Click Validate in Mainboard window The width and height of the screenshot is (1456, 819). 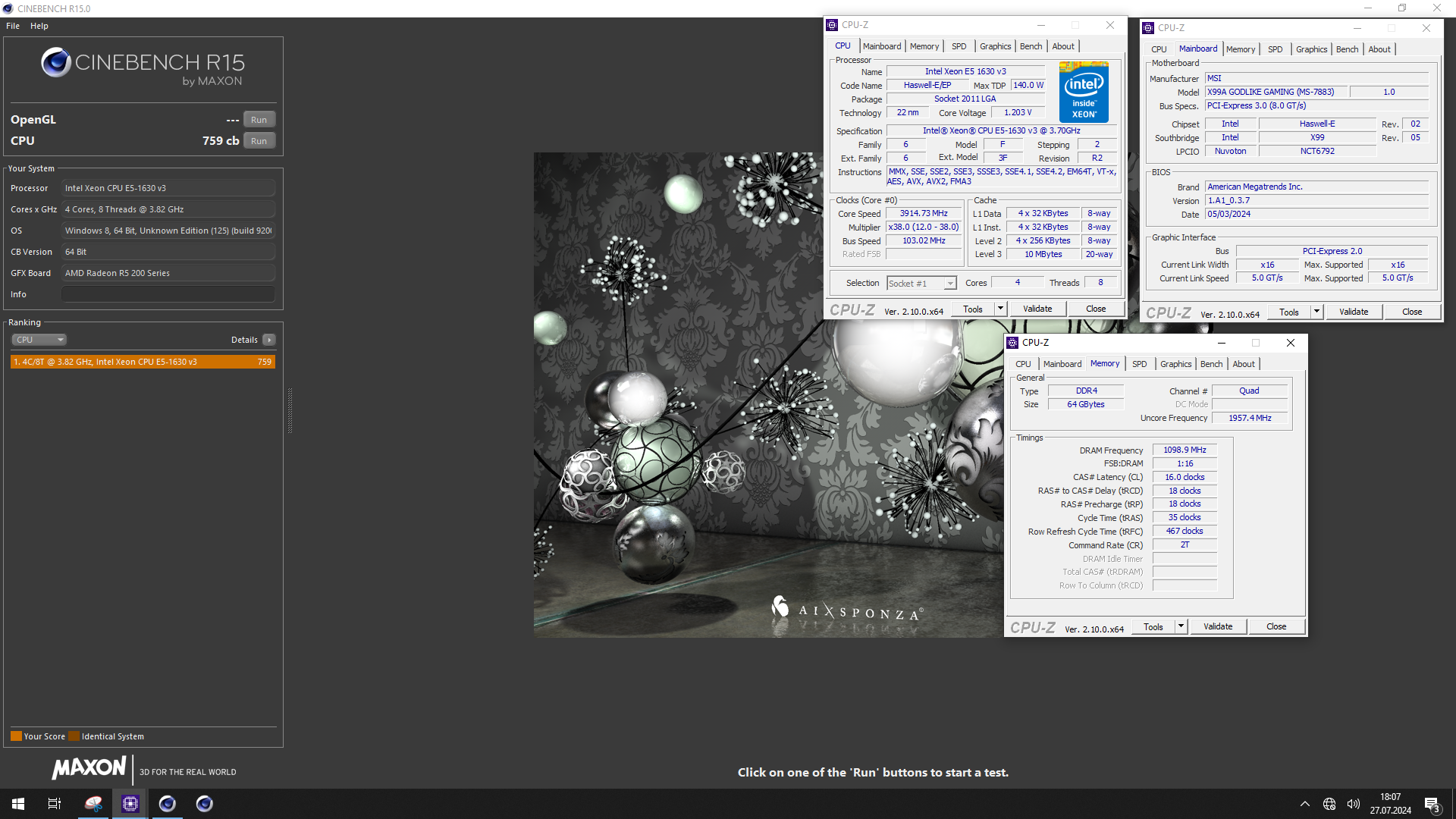tap(1354, 312)
